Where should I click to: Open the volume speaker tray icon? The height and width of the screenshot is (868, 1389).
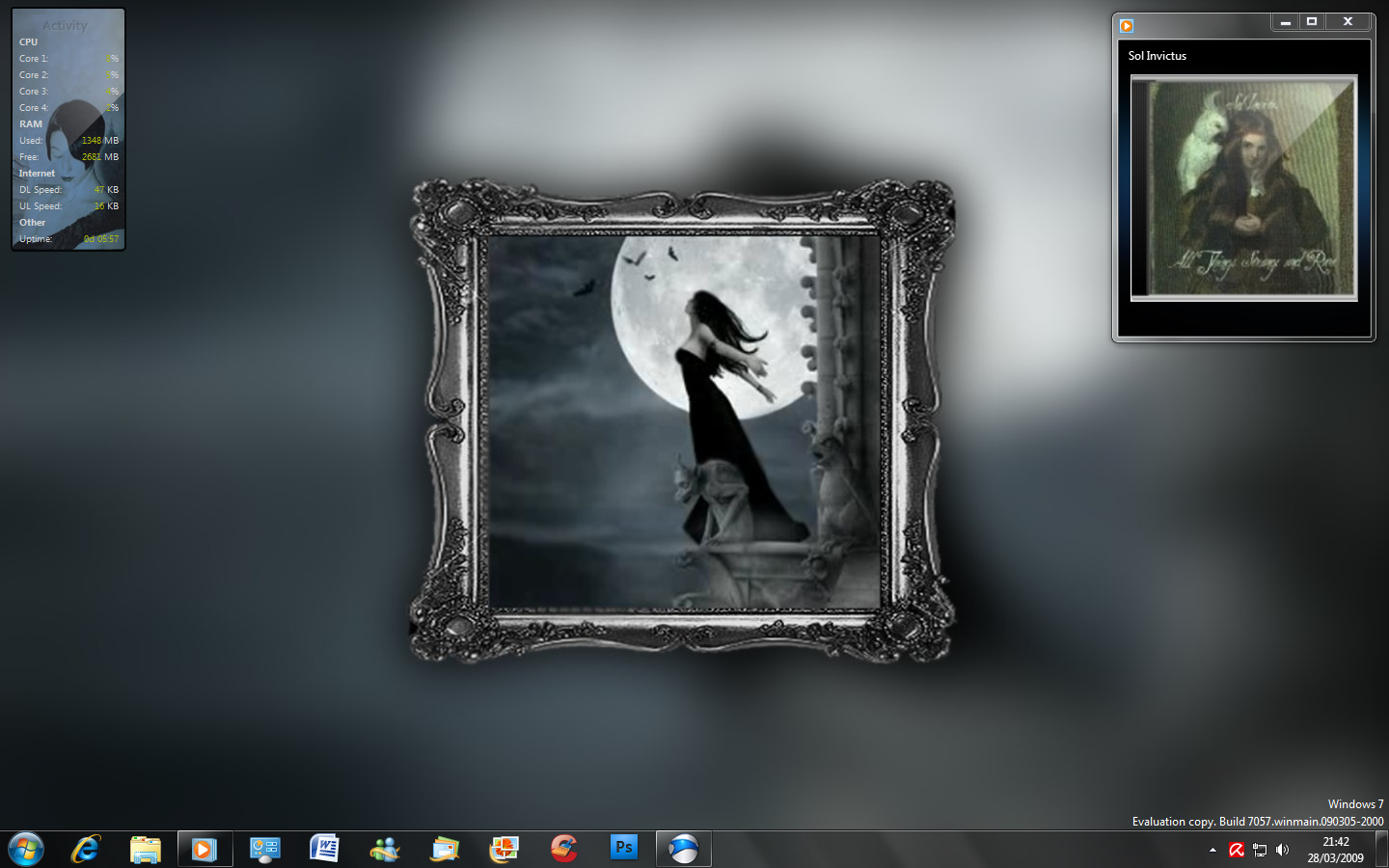coord(1282,850)
